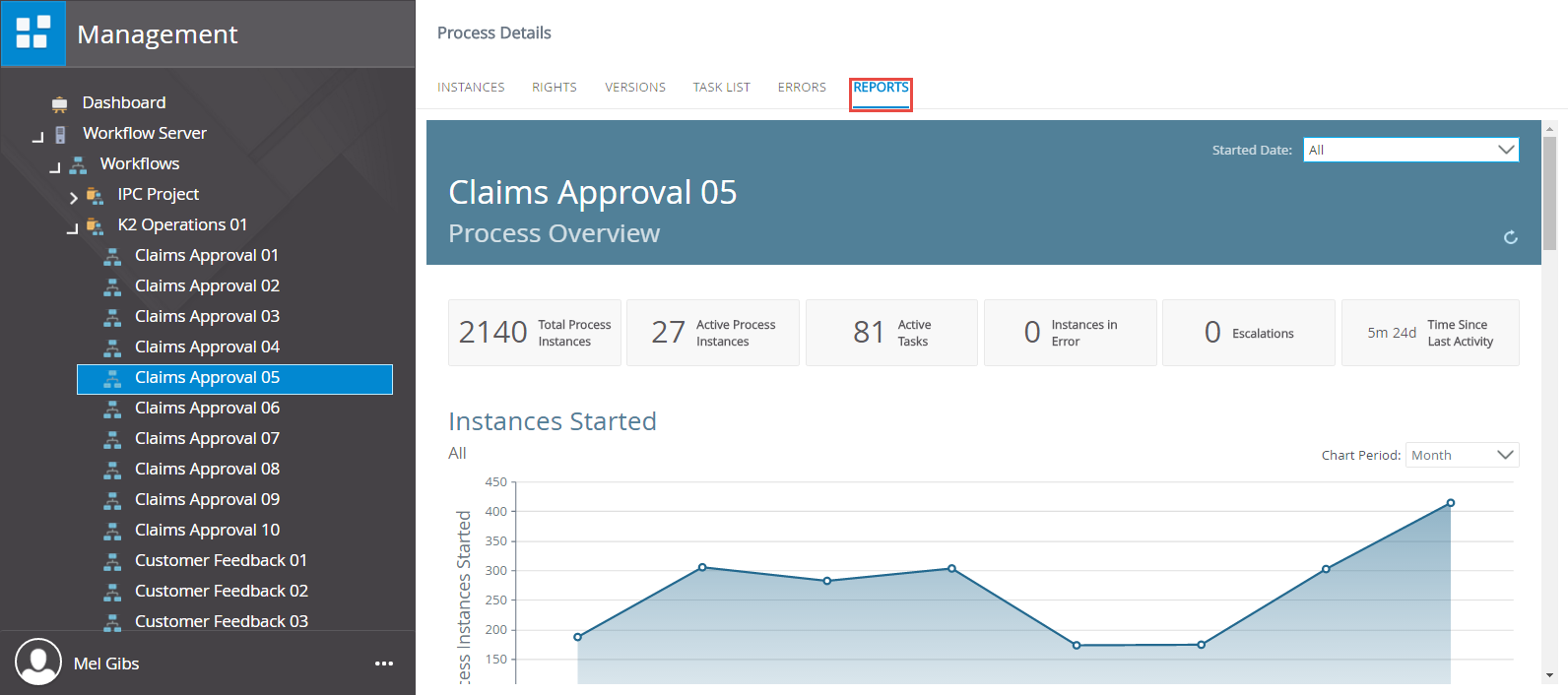This screenshot has width=1568, height=695.
Task: Select Claims Approval 07 workflow
Action: [x=207, y=438]
